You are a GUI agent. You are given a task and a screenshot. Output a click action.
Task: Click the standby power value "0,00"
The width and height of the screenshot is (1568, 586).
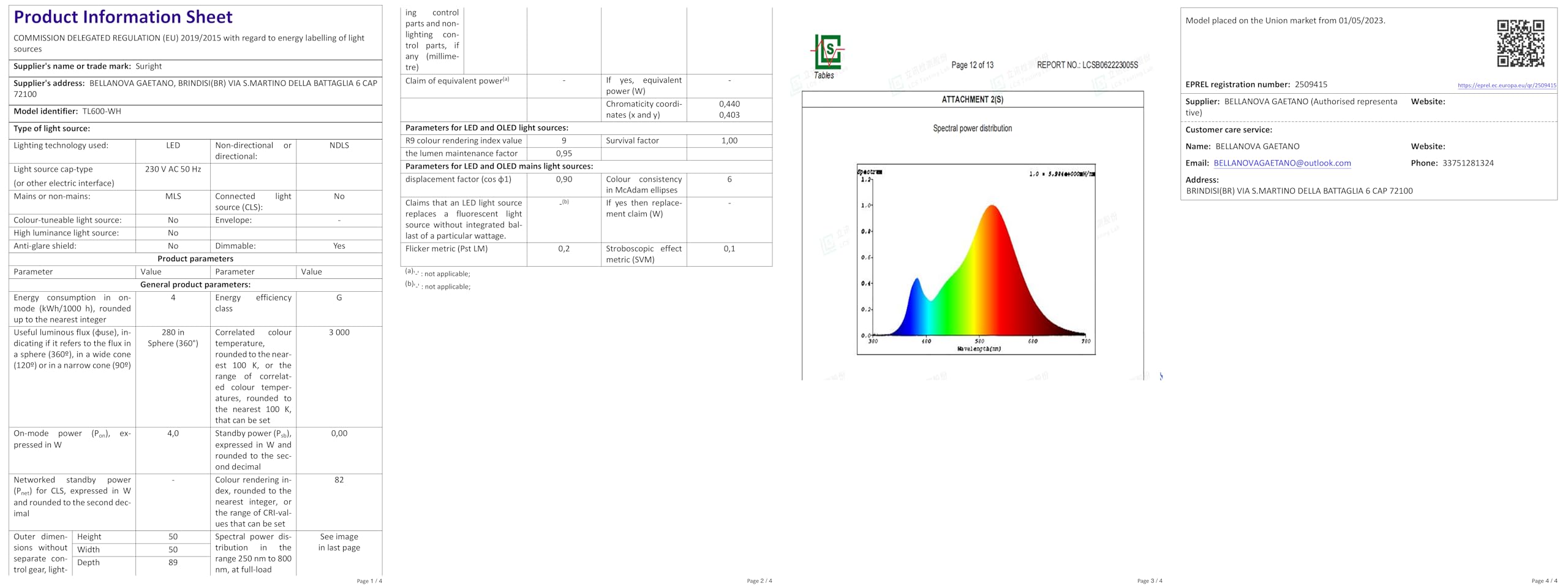click(339, 433)
